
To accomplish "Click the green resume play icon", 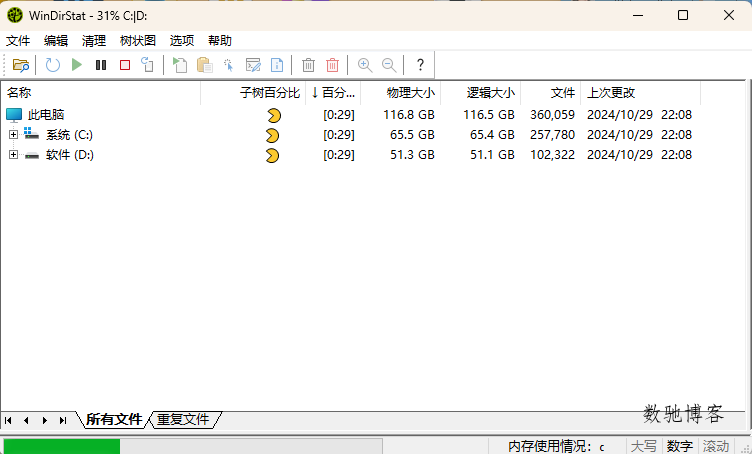I will (77, 64).
